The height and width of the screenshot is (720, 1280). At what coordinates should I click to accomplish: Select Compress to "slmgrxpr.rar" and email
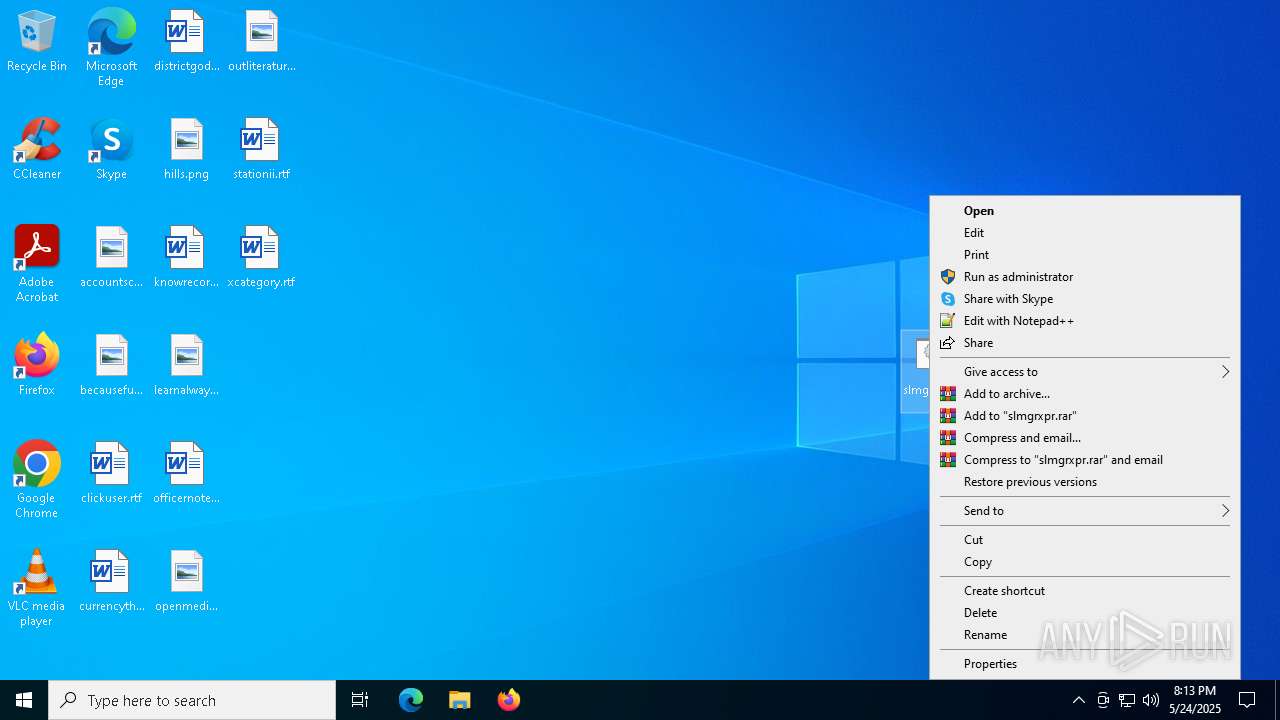[1085, 460]
